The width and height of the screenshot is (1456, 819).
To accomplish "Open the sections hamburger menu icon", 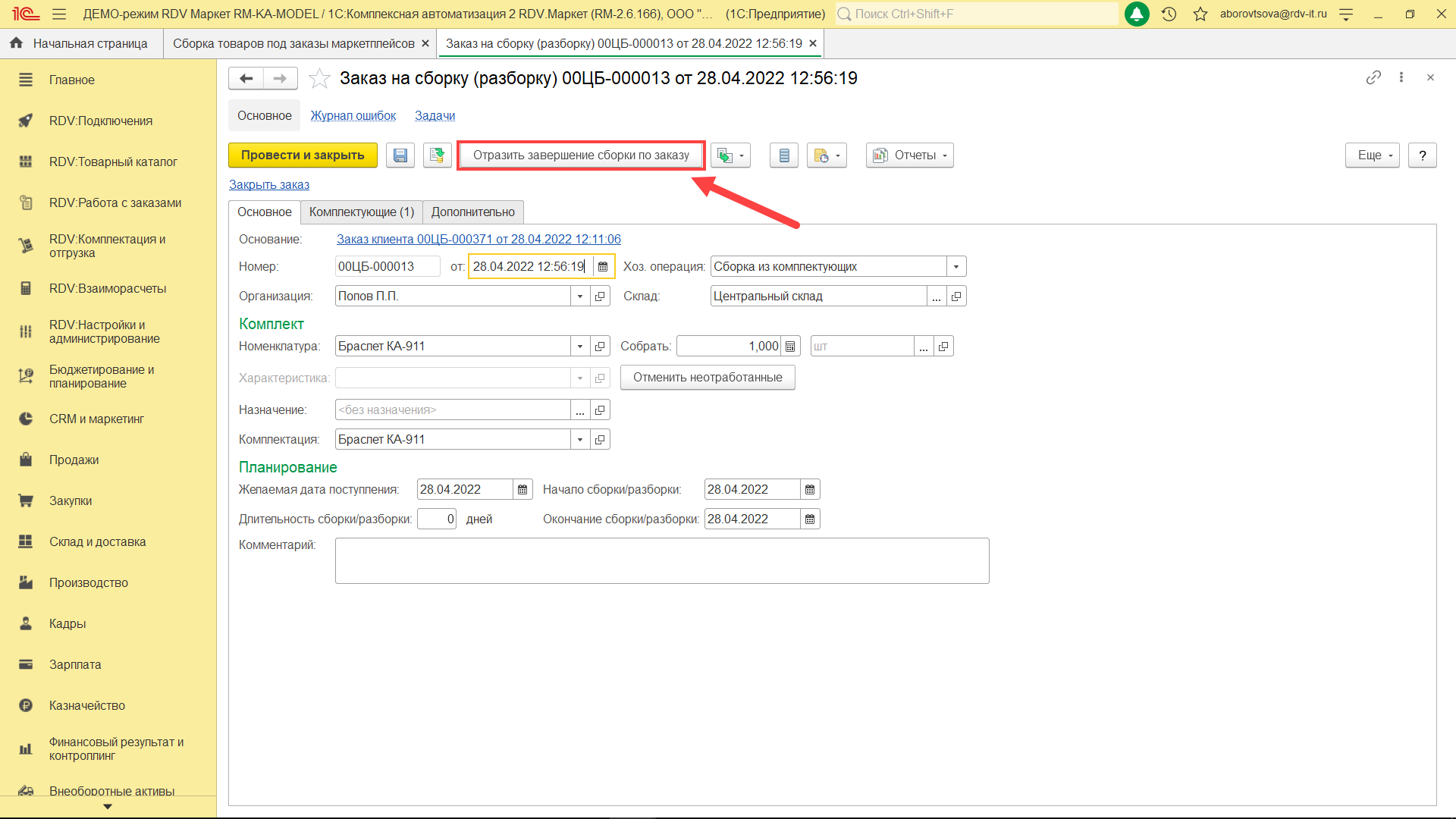I will click(x=59, y=14).
